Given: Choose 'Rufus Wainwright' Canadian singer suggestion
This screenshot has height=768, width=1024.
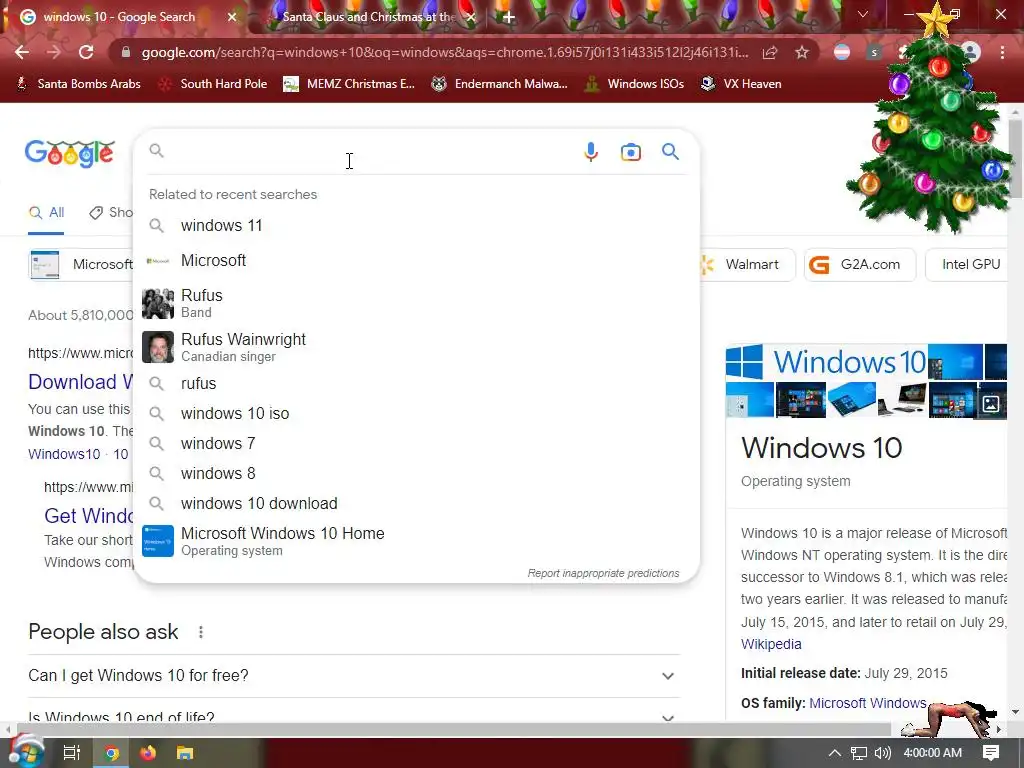Looking at the screenshot, I should [416, 347].
